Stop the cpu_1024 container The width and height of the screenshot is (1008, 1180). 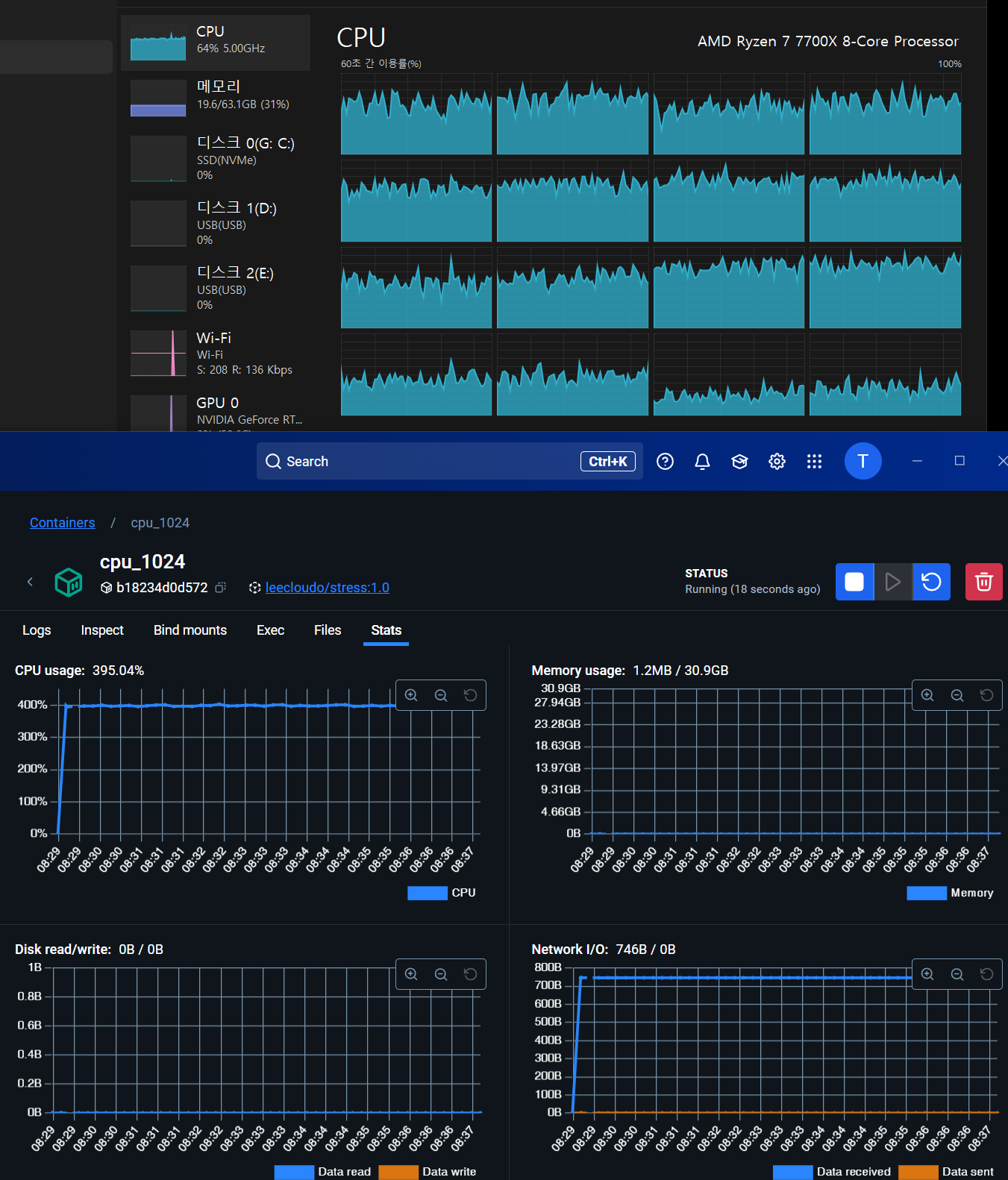click(x=854, y=582)
